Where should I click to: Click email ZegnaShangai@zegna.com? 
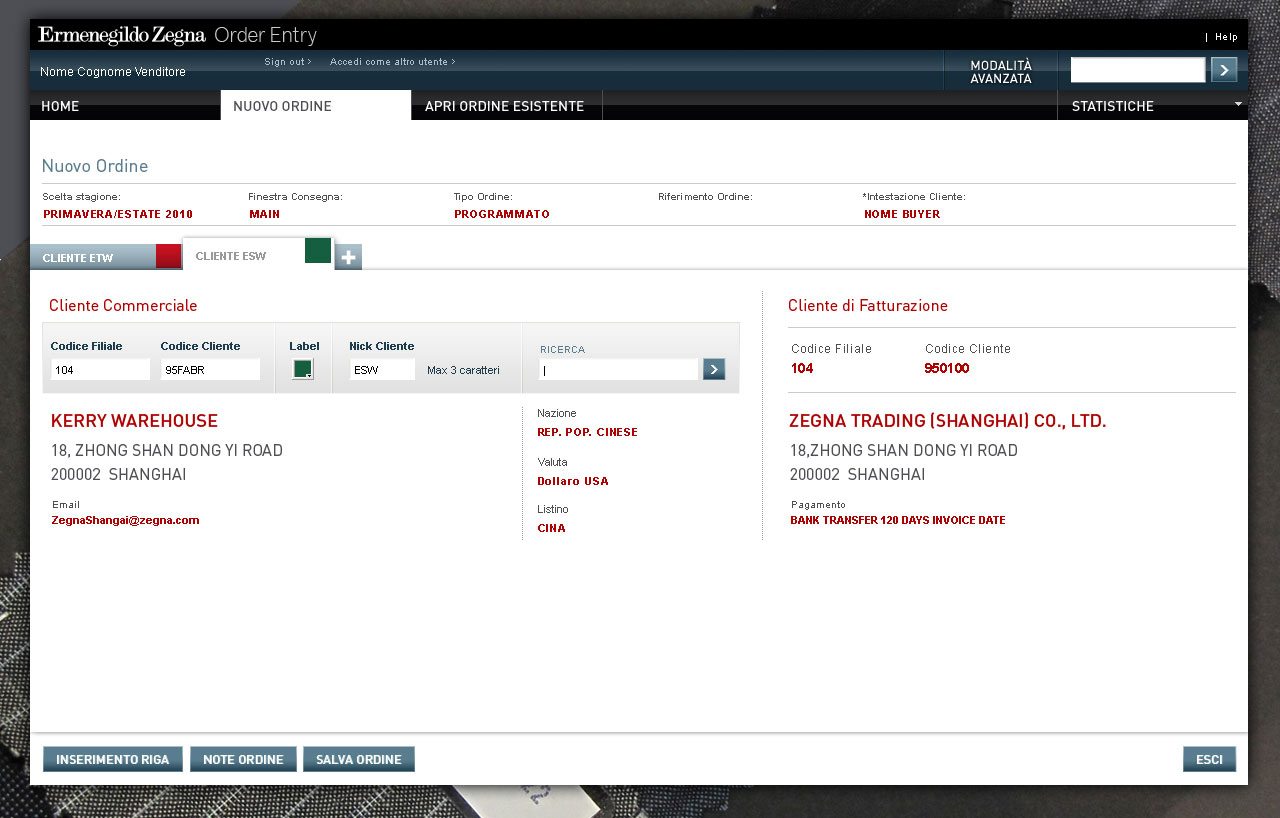tap(126, 520)
